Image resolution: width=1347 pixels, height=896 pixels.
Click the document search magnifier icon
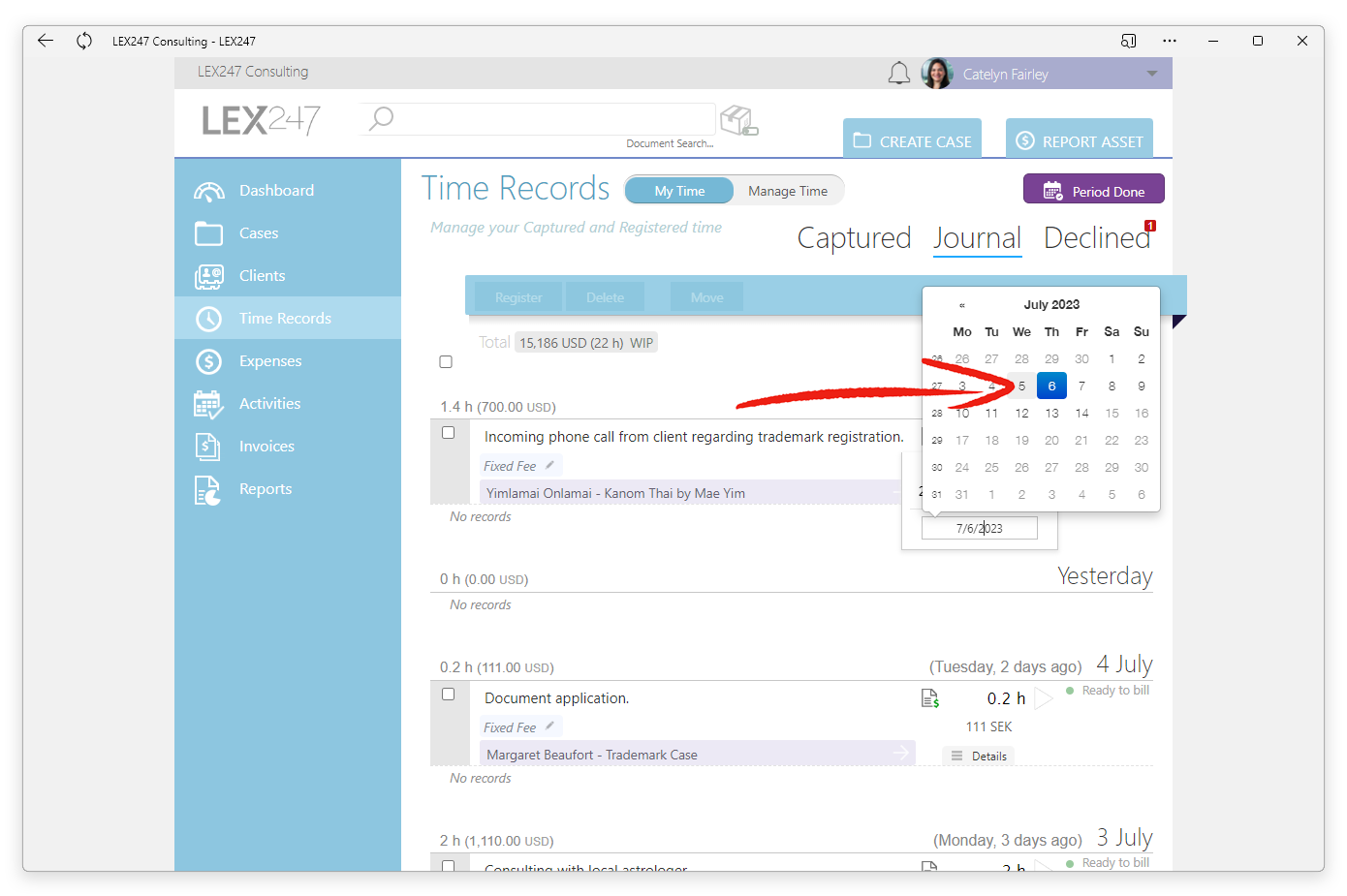click(x=382, y=118)
